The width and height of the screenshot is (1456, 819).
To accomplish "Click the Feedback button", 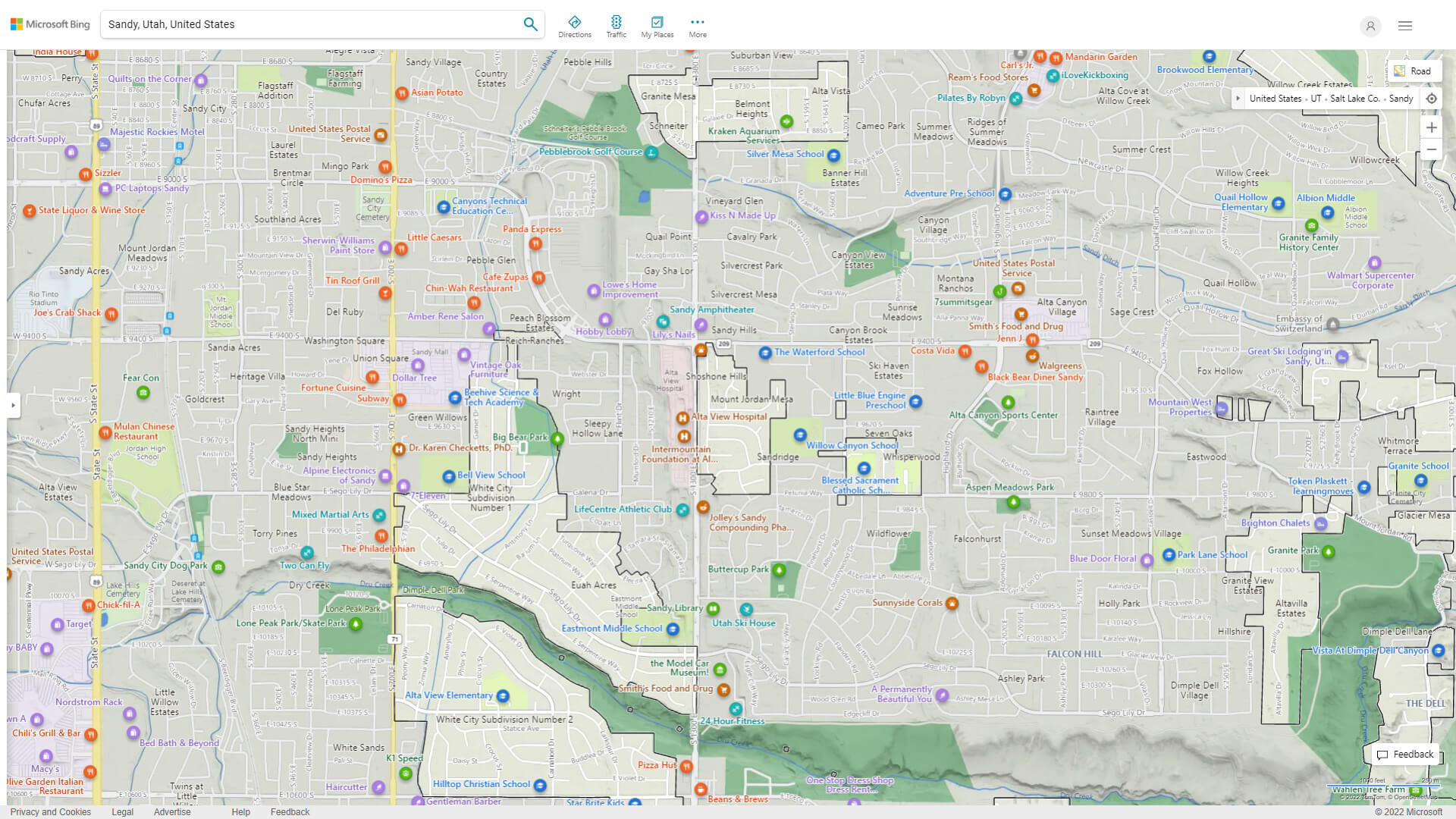I will (1405, 755).
